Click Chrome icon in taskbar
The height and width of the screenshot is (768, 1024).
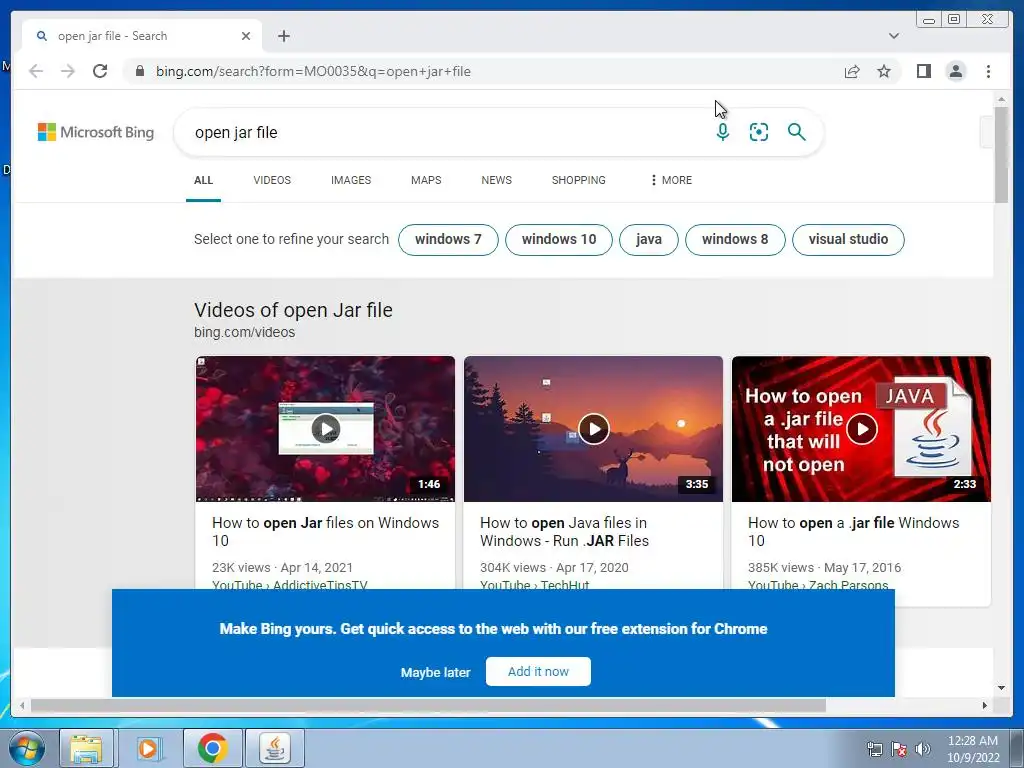212,748
